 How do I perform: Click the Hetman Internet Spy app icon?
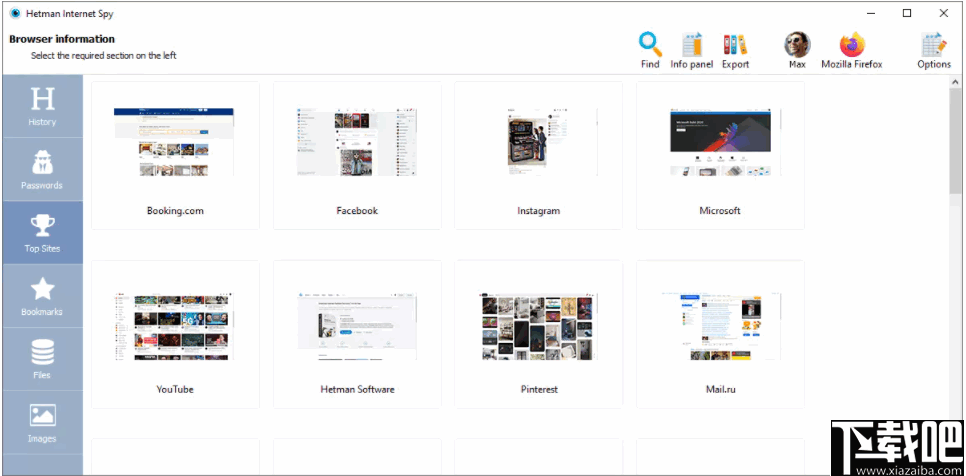point(15,13)
